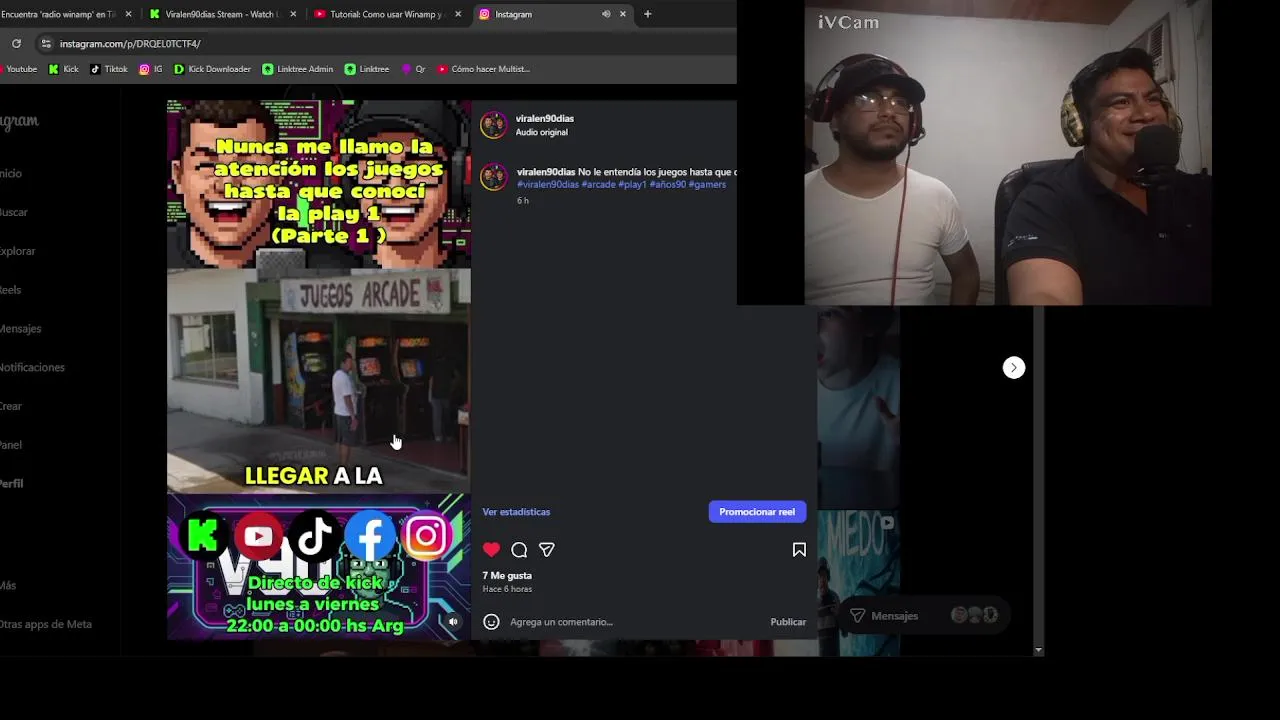Open the Linktree bookmark
1280x720 pixels.
pos(366,69)
